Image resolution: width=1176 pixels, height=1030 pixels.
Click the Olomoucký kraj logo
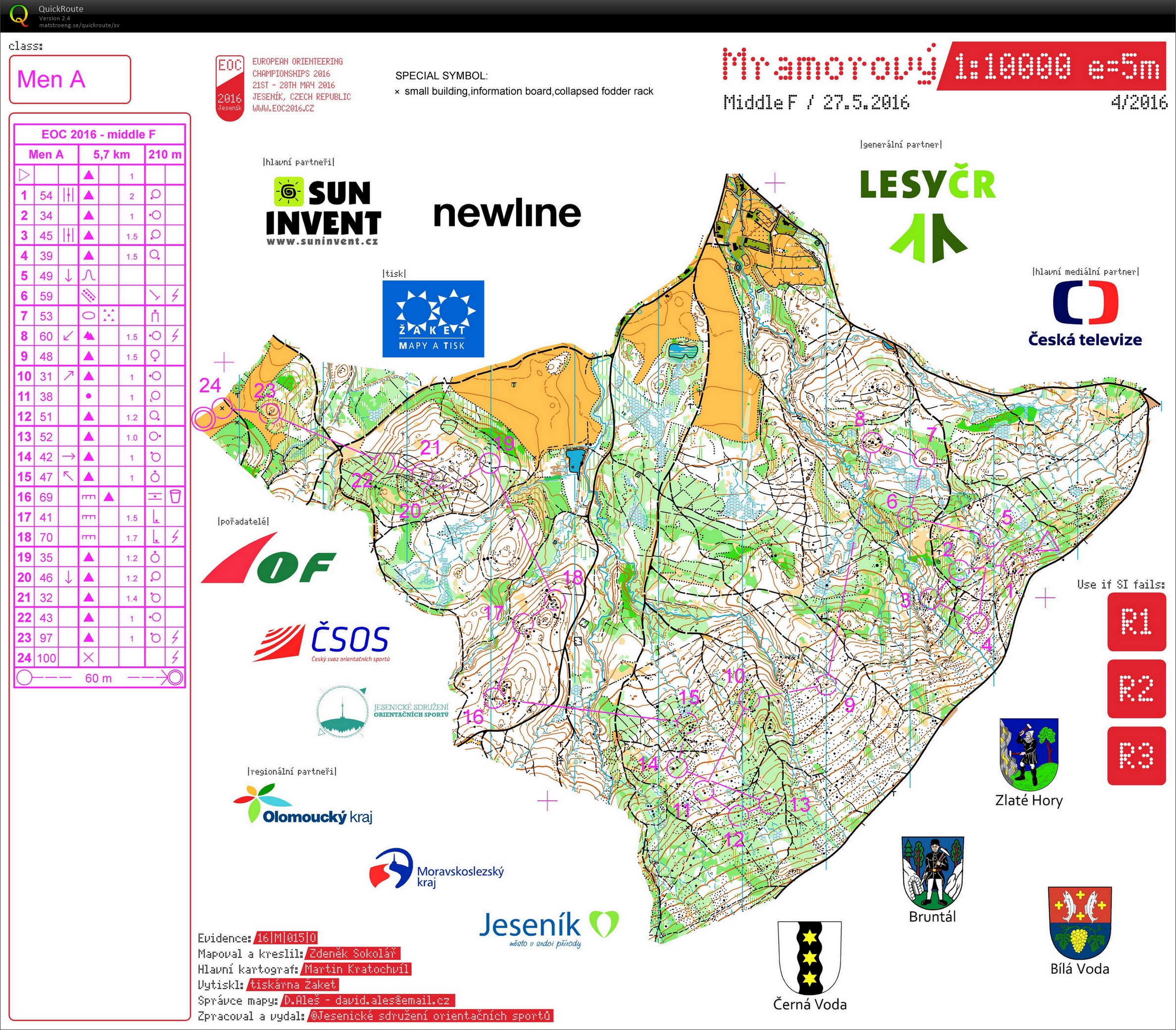pos(303,804)
